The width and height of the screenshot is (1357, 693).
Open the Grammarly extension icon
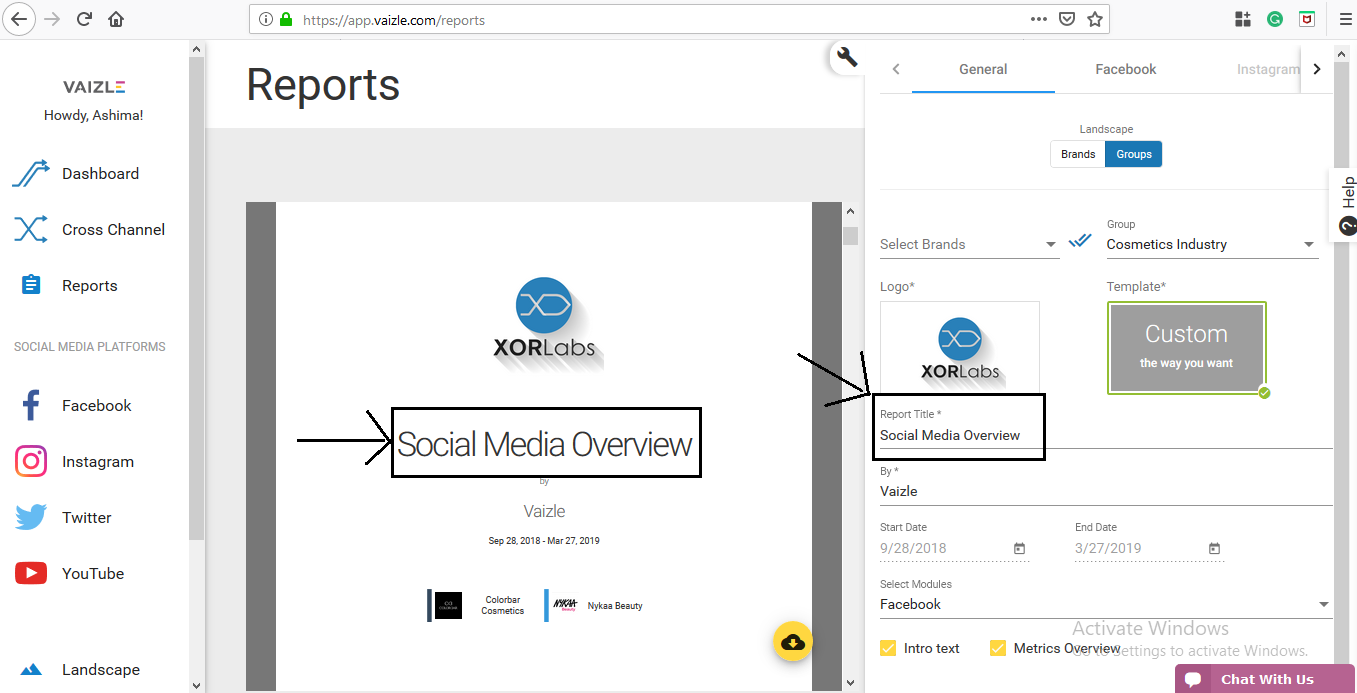pos(1275,19)
